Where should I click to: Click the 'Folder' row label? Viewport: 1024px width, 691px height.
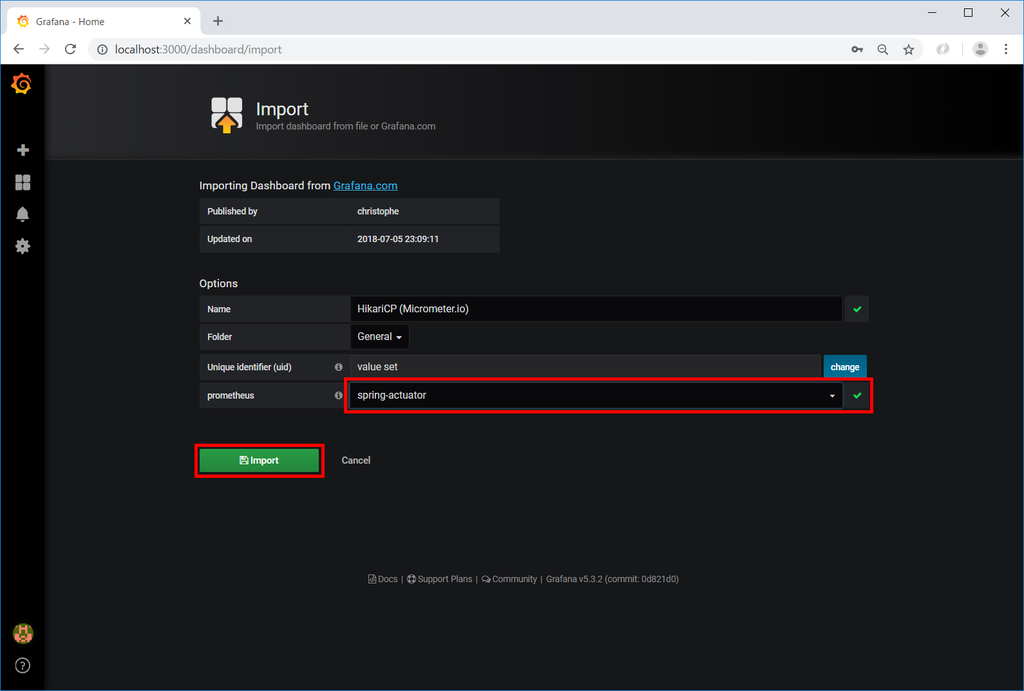(x=219, y=336)
